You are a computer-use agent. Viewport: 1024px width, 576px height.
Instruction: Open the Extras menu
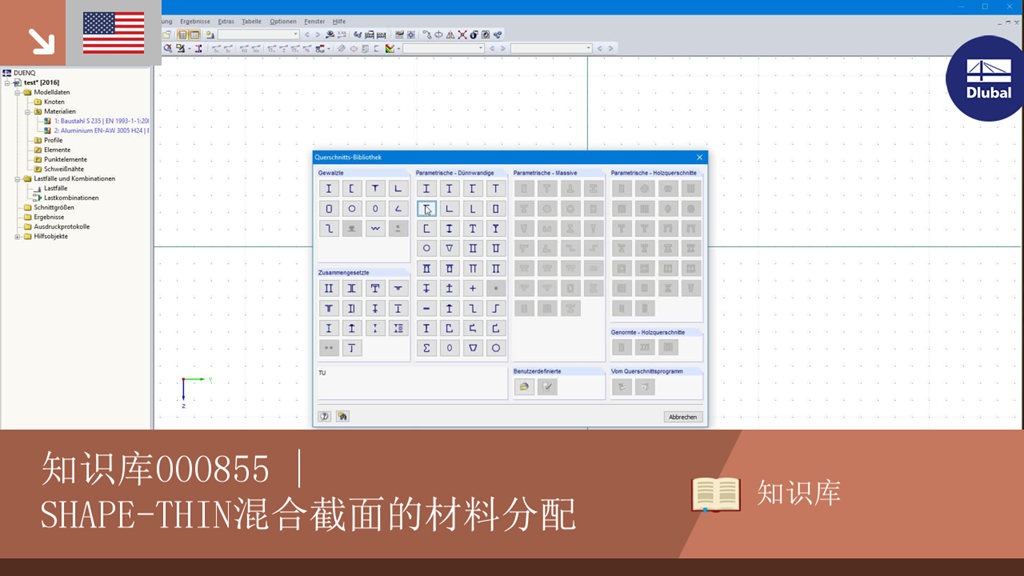(226, 22)
